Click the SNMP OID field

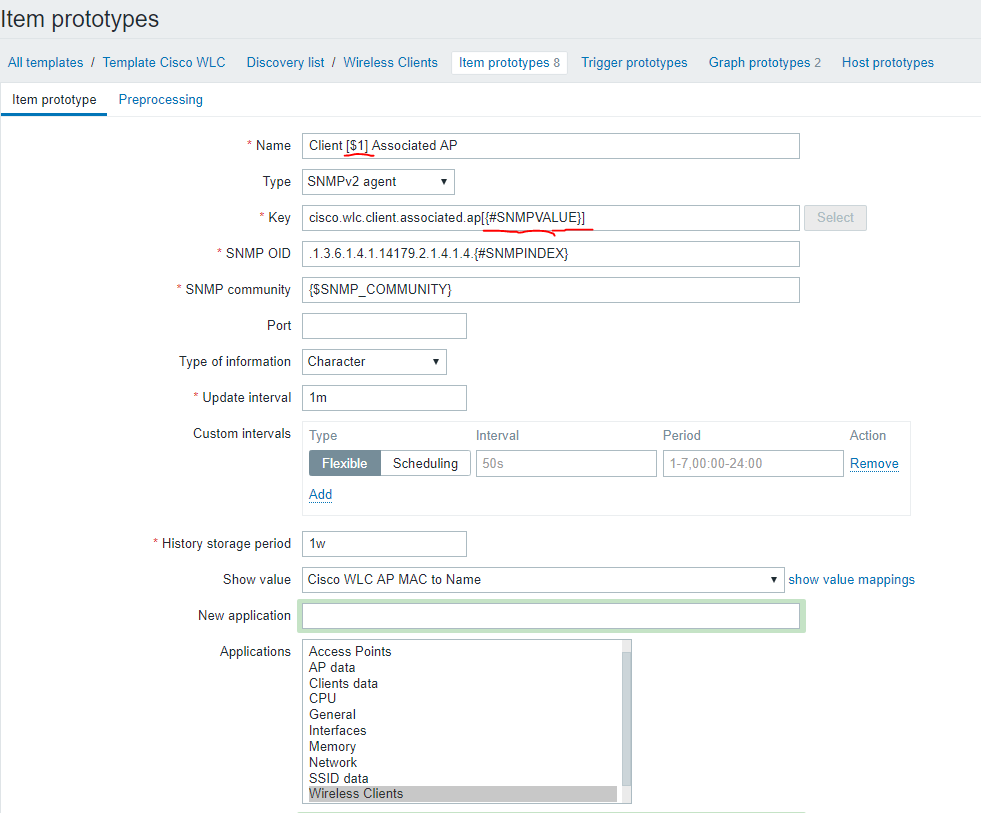point(550,253)
